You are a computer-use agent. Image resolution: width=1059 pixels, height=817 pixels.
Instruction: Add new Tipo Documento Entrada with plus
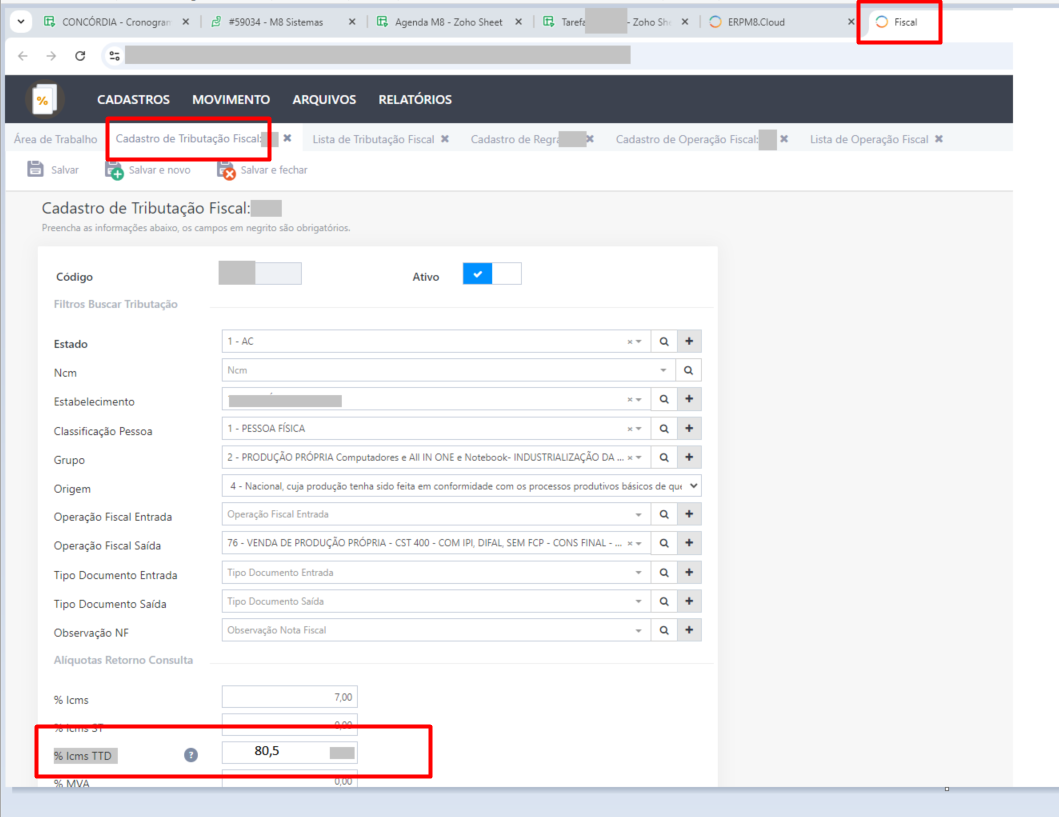tap(689, 573)
